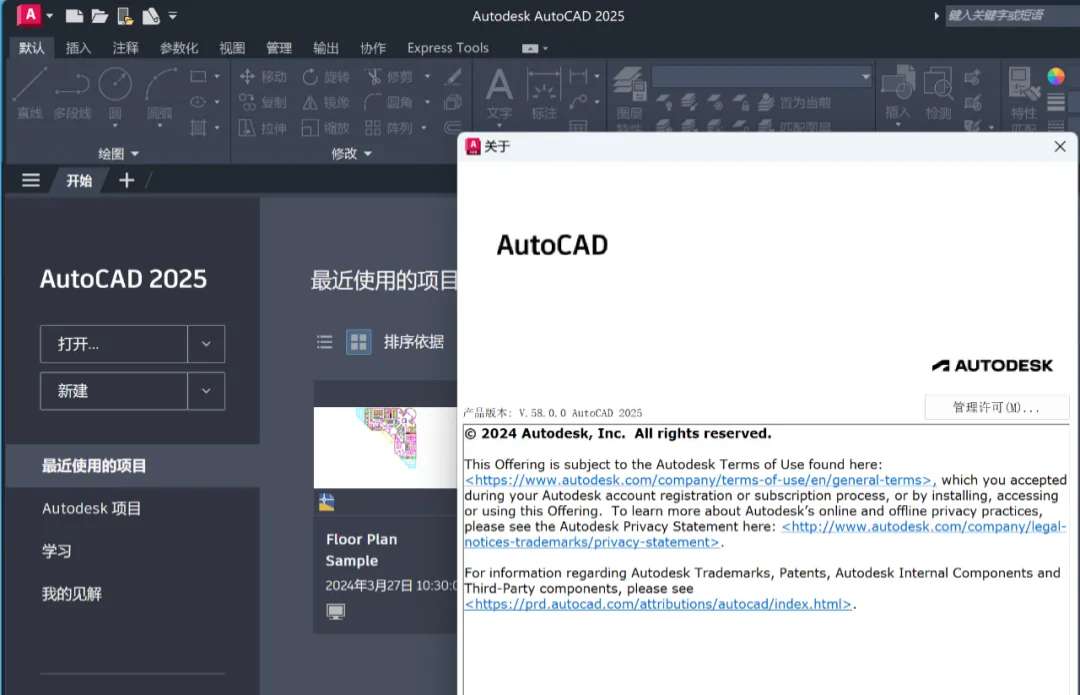The image size is (1080, 695).
Task: Select the 圆角 (Fillet) tool
Action: [388, 103]
